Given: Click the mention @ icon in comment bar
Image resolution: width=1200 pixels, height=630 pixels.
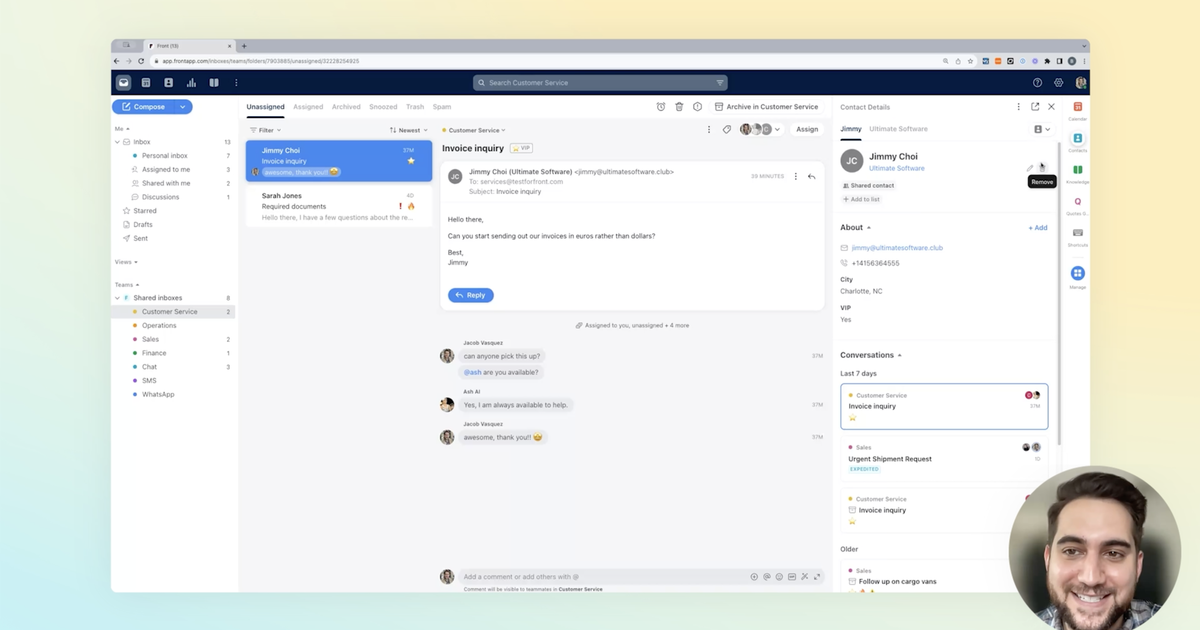Looking at the screenshot, I should (x=767, y=577).
